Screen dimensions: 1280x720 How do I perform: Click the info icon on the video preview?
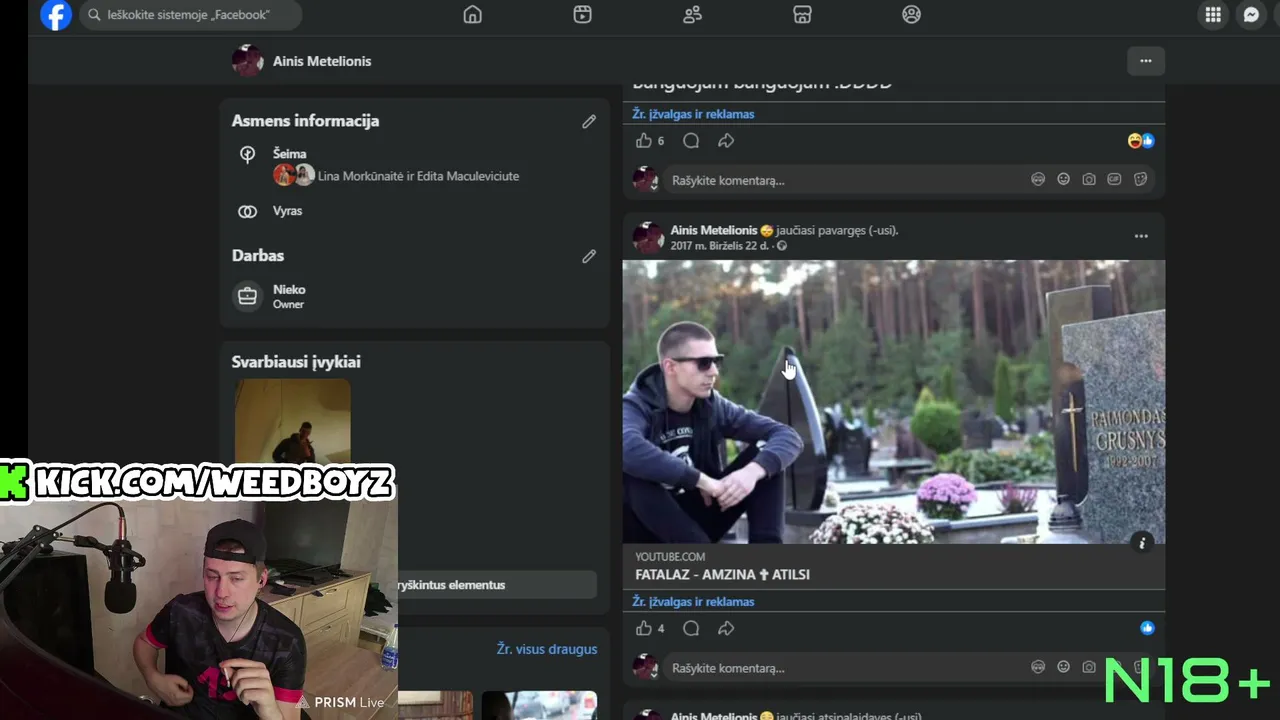(1142, 543)
